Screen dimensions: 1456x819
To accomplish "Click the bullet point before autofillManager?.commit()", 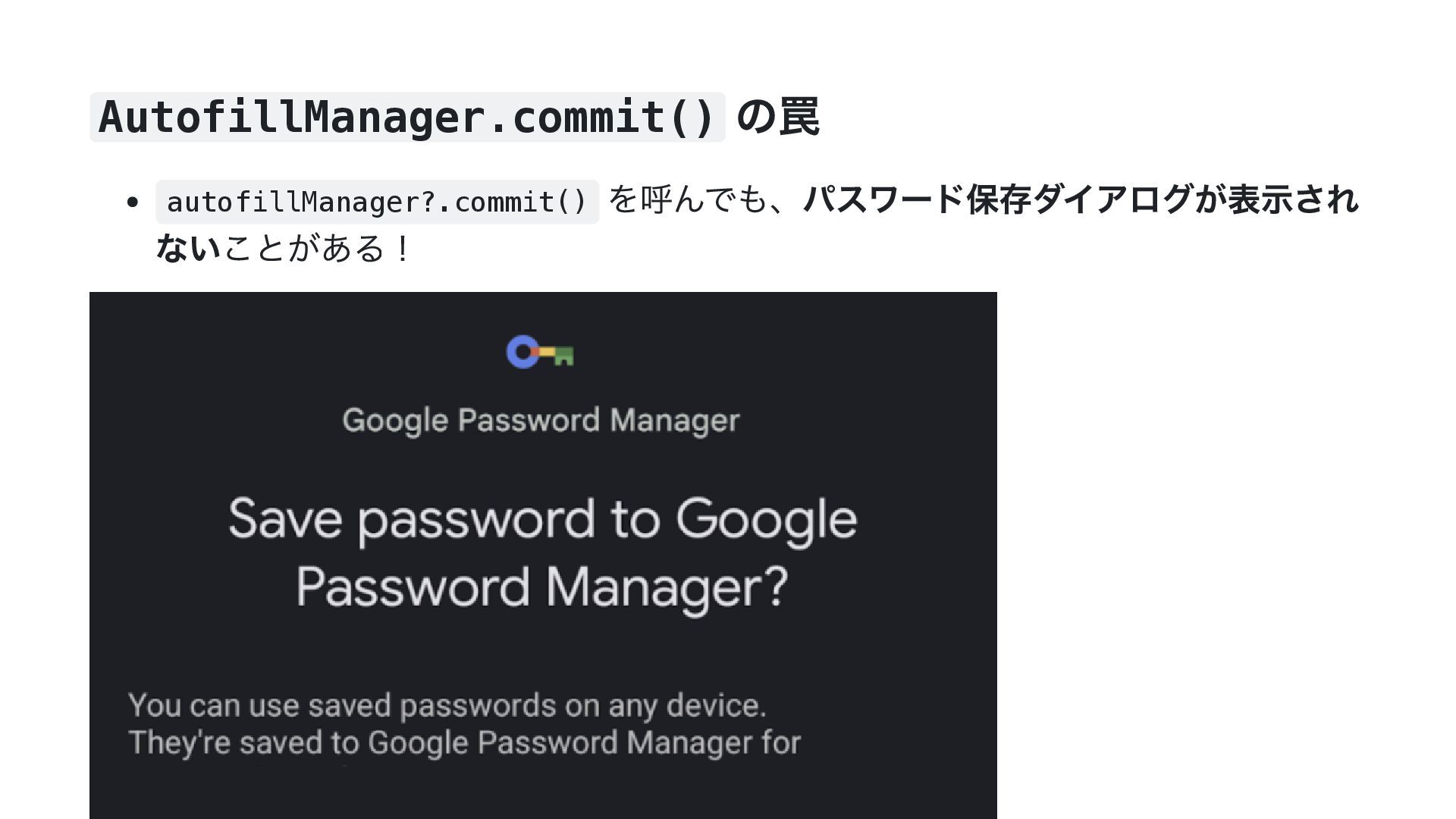I will [133, 202].
